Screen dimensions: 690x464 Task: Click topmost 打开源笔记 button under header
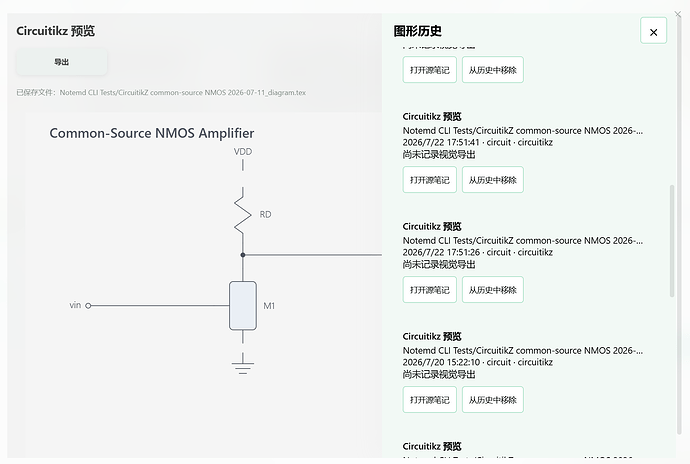click(429, 70)
